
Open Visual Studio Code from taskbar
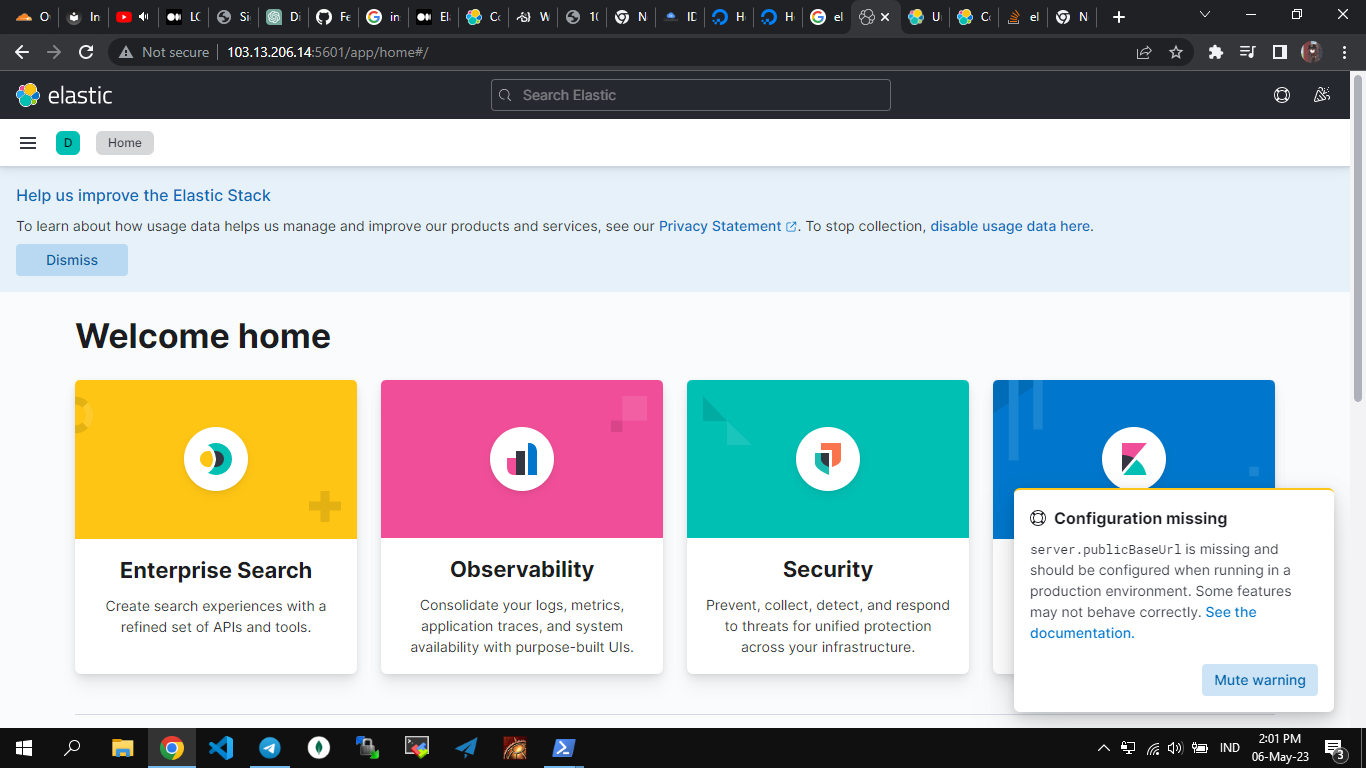(x=221, y=748)
